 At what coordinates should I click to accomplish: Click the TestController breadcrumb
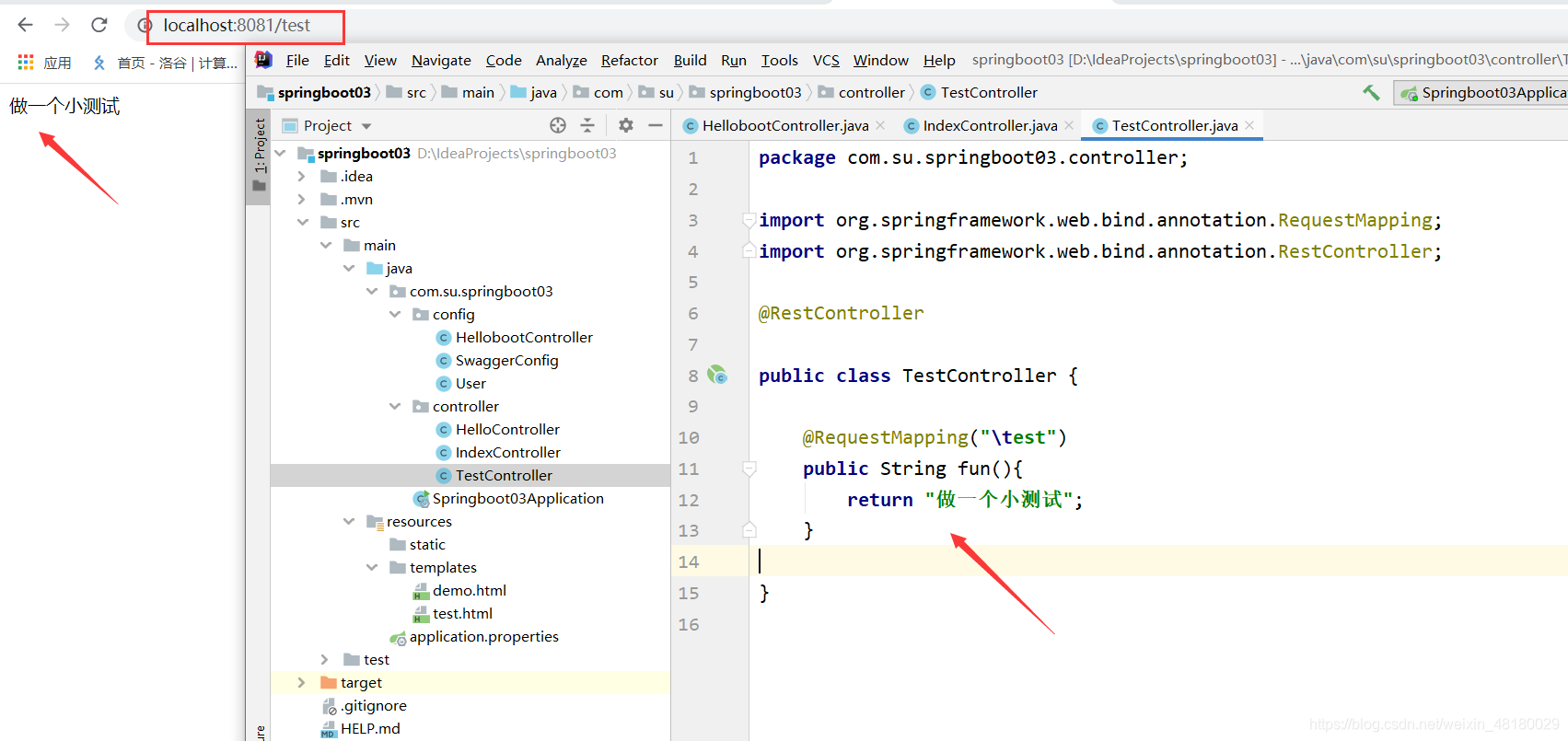pyautogui.click(x=980, y=92)
